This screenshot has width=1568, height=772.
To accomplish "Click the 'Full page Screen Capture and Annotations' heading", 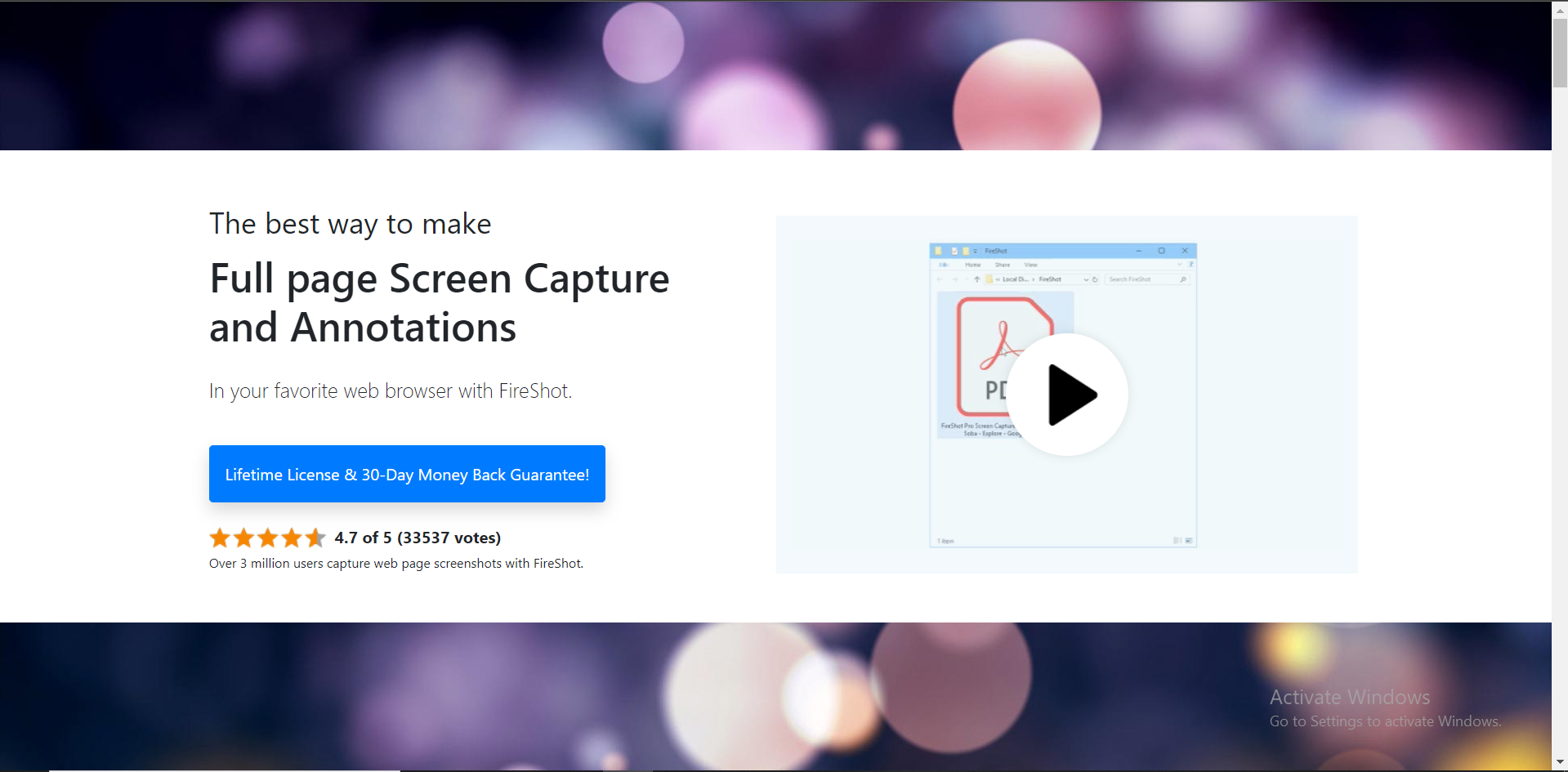I will [x=440, y=303].
